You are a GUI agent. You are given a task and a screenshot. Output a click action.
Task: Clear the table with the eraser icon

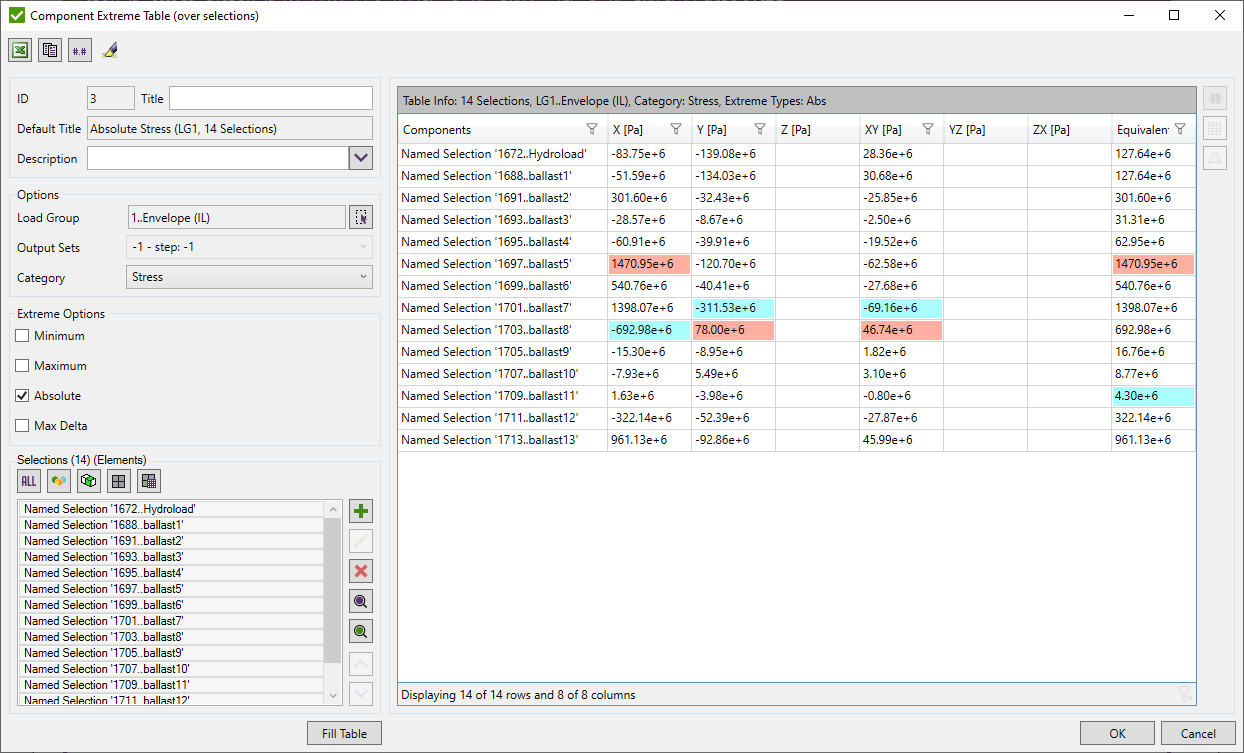pos(110,49)
